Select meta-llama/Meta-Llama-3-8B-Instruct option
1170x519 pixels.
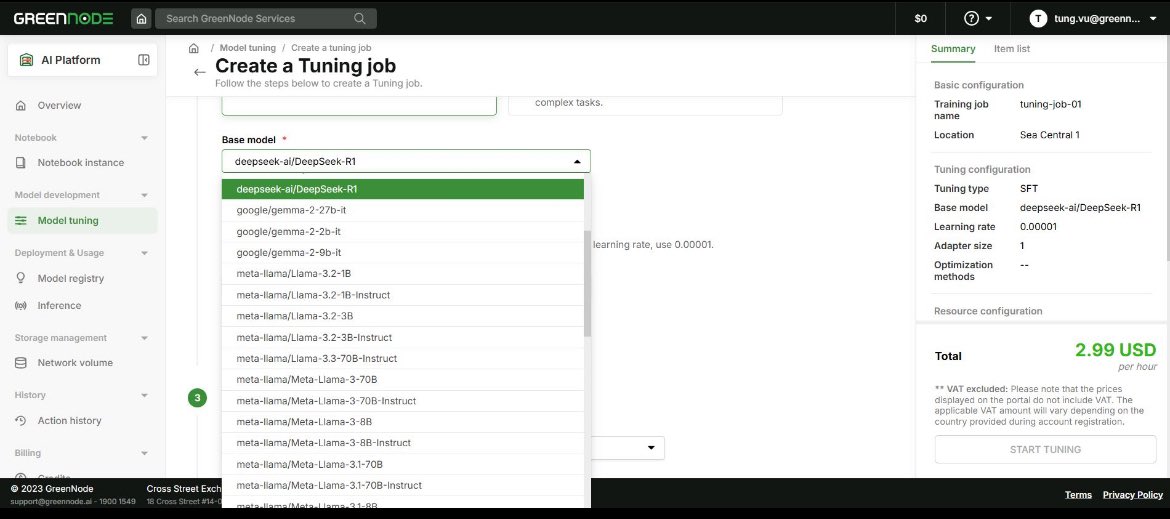click(x=403, y=443)
